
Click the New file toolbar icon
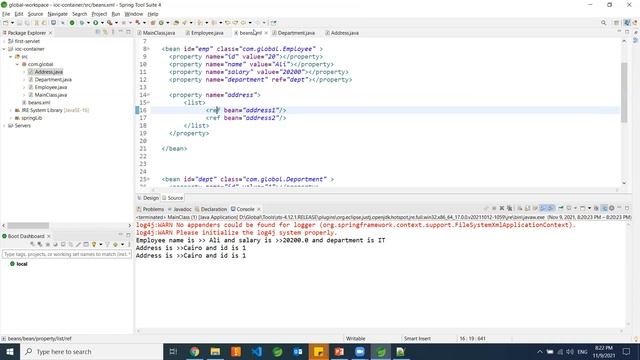pos(5,23)
